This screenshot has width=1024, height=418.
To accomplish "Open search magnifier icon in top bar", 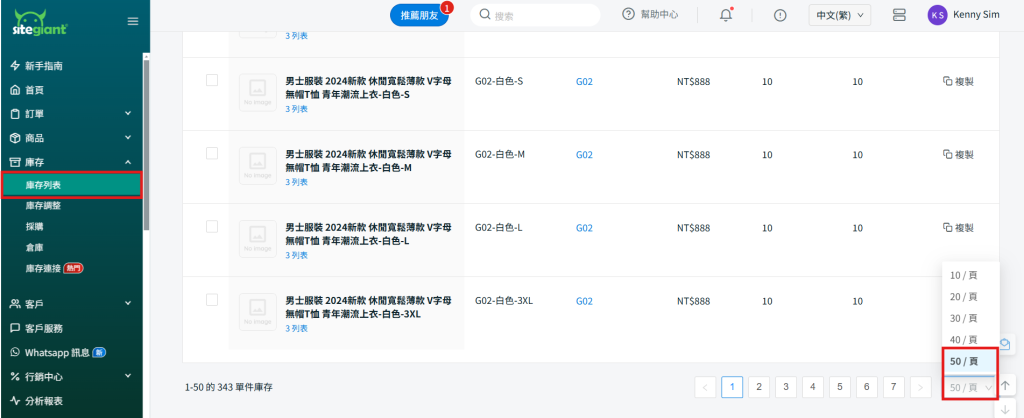I will 485,14.
